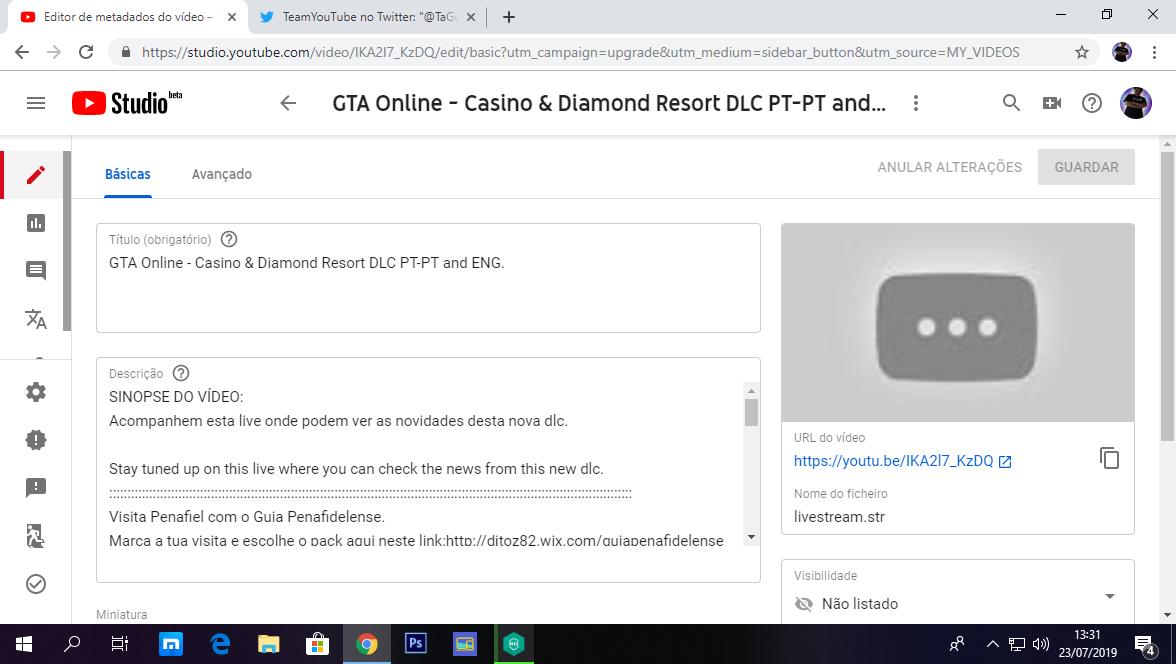Open the Chrome profile avatar in toolbar
Image resolution: width=1176 pixels, height=664 pixels.
click(x=1122, y=52)
